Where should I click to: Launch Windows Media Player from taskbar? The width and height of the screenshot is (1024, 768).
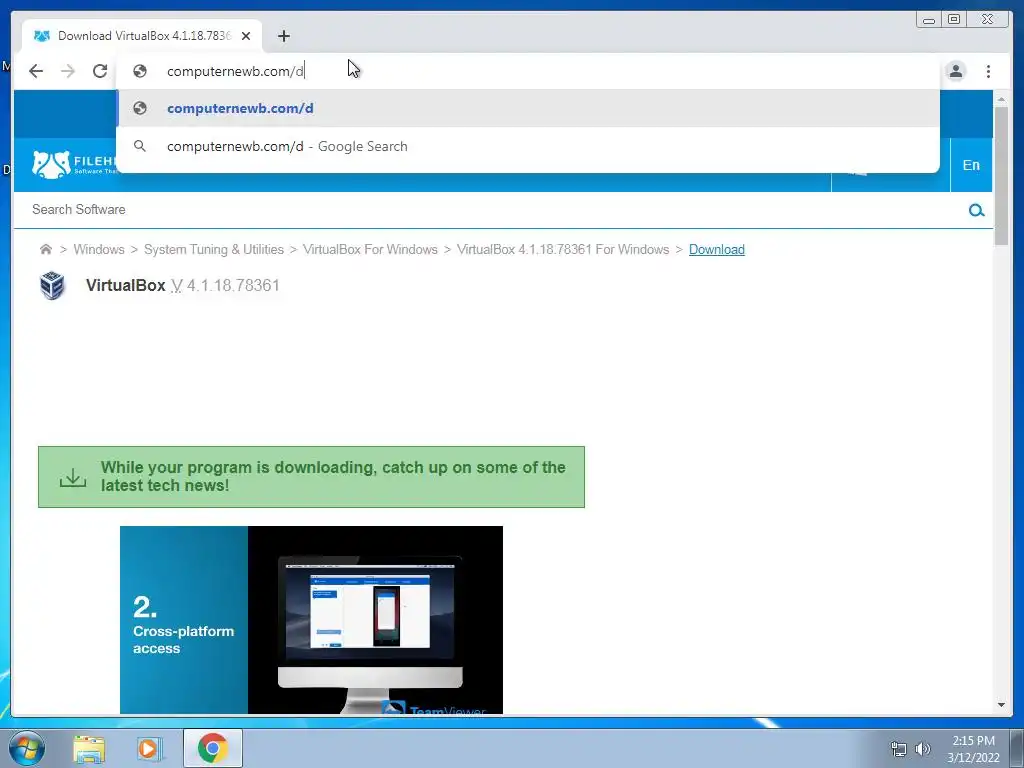149,749
